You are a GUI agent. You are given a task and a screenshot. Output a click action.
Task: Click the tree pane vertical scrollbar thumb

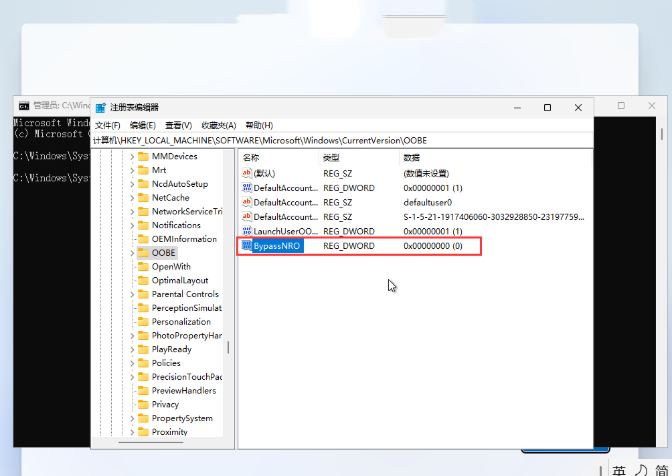[228, 347]
